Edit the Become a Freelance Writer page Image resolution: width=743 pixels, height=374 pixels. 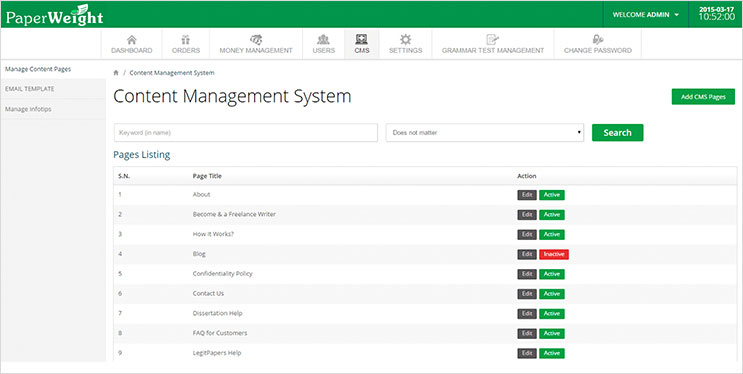(x=527, y=215)
